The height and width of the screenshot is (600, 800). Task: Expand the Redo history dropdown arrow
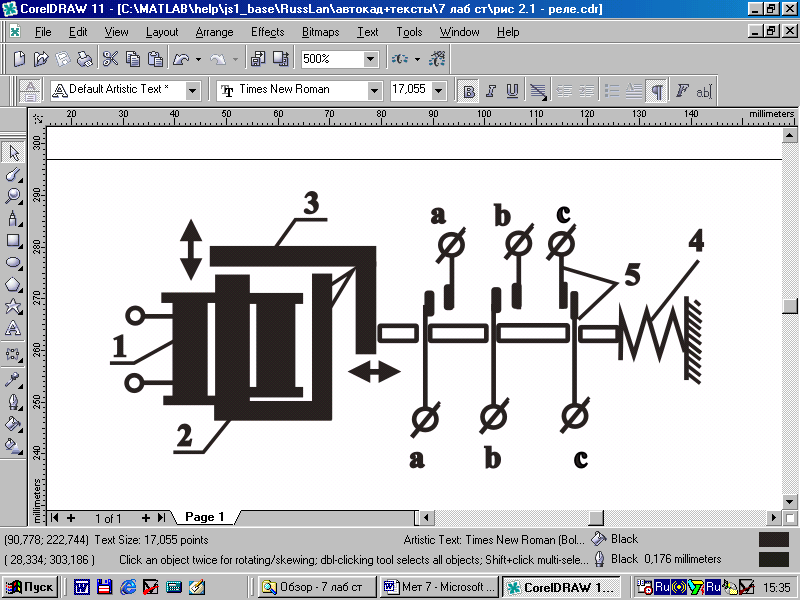pyautogui.click(x=235, y=60)
